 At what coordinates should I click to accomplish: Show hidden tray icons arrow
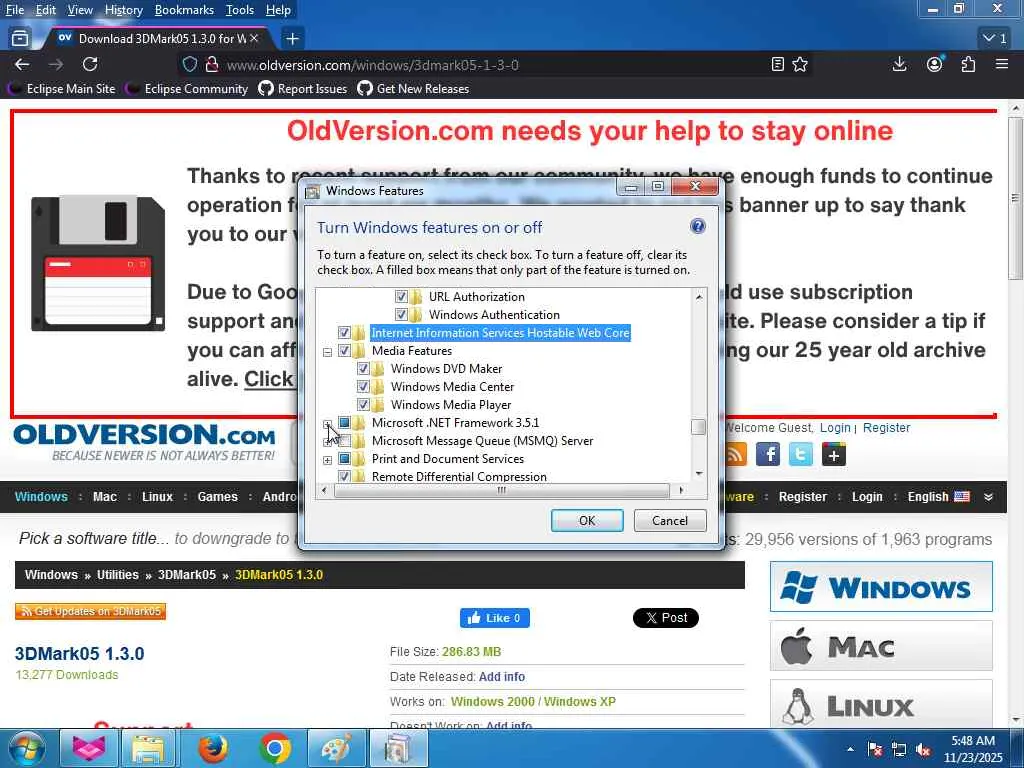click(x=850, y=749)
